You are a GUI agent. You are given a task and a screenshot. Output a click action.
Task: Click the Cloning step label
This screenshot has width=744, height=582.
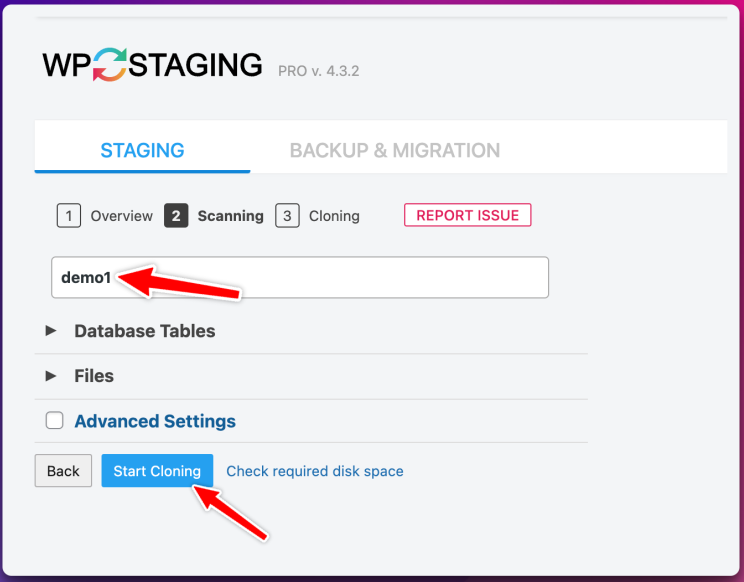tap(334, 216)
